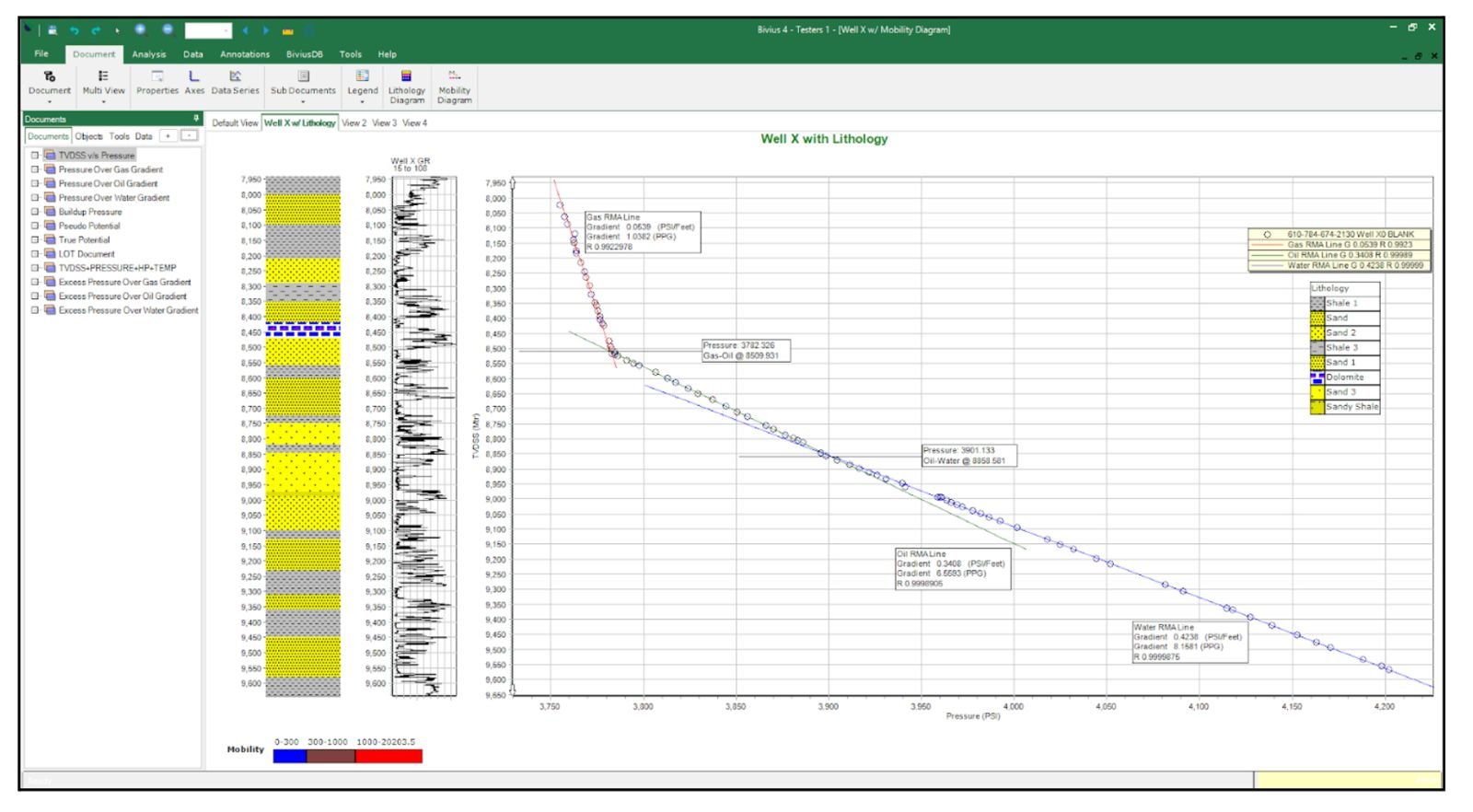This screenshot has height=812, width=1473.
Task: Click the Data Series icon
Action: (x=235, y=82)
